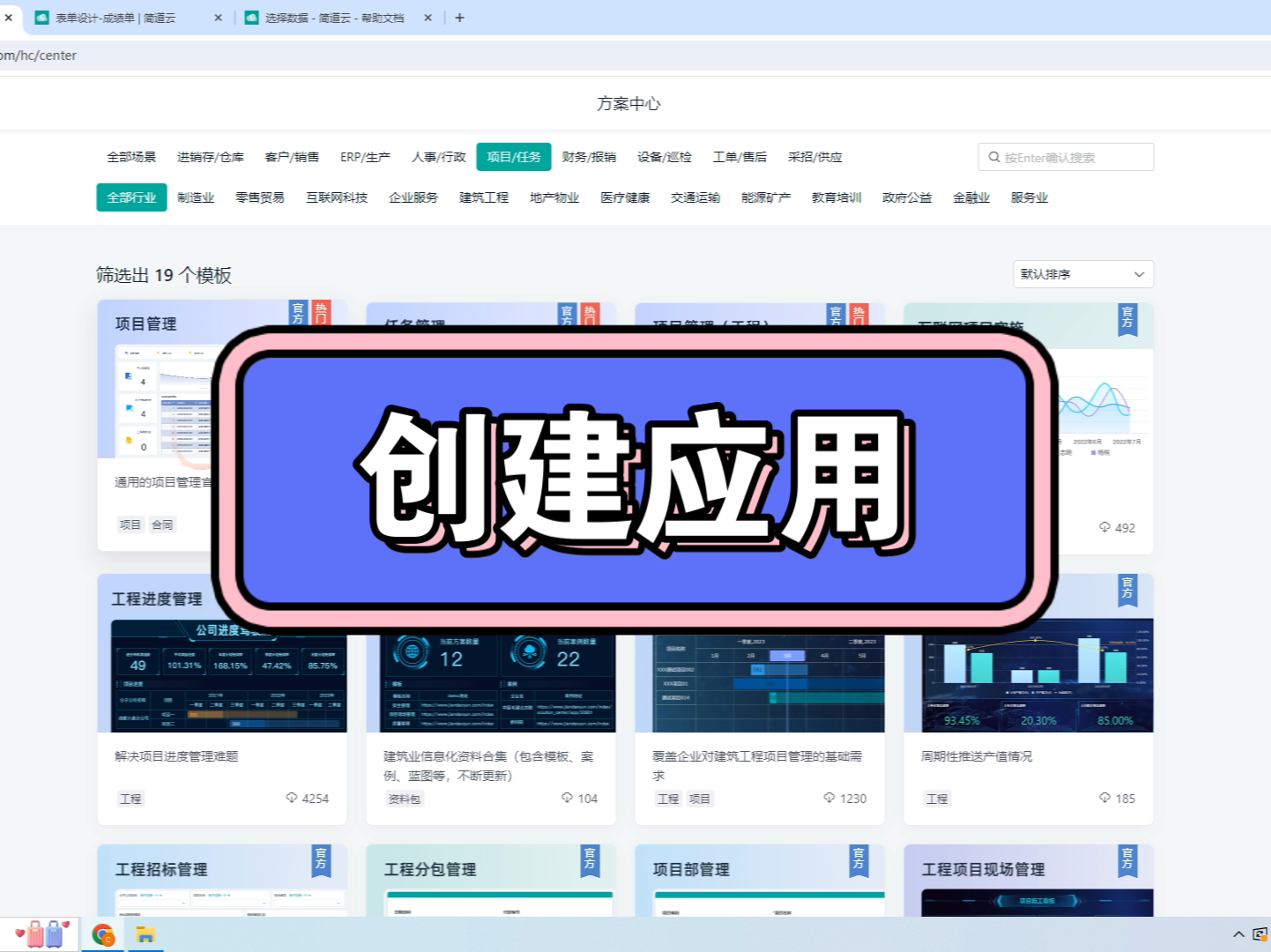The height and width of the screenshot is (952, 1271).
Task: Open a new browser tab with the plus icon
Action: click(x=458, y=18)
